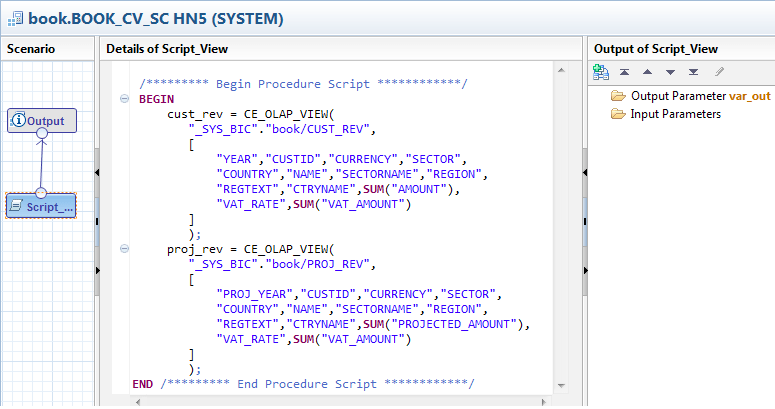Select the Output node in Scenario

[41, 121]
